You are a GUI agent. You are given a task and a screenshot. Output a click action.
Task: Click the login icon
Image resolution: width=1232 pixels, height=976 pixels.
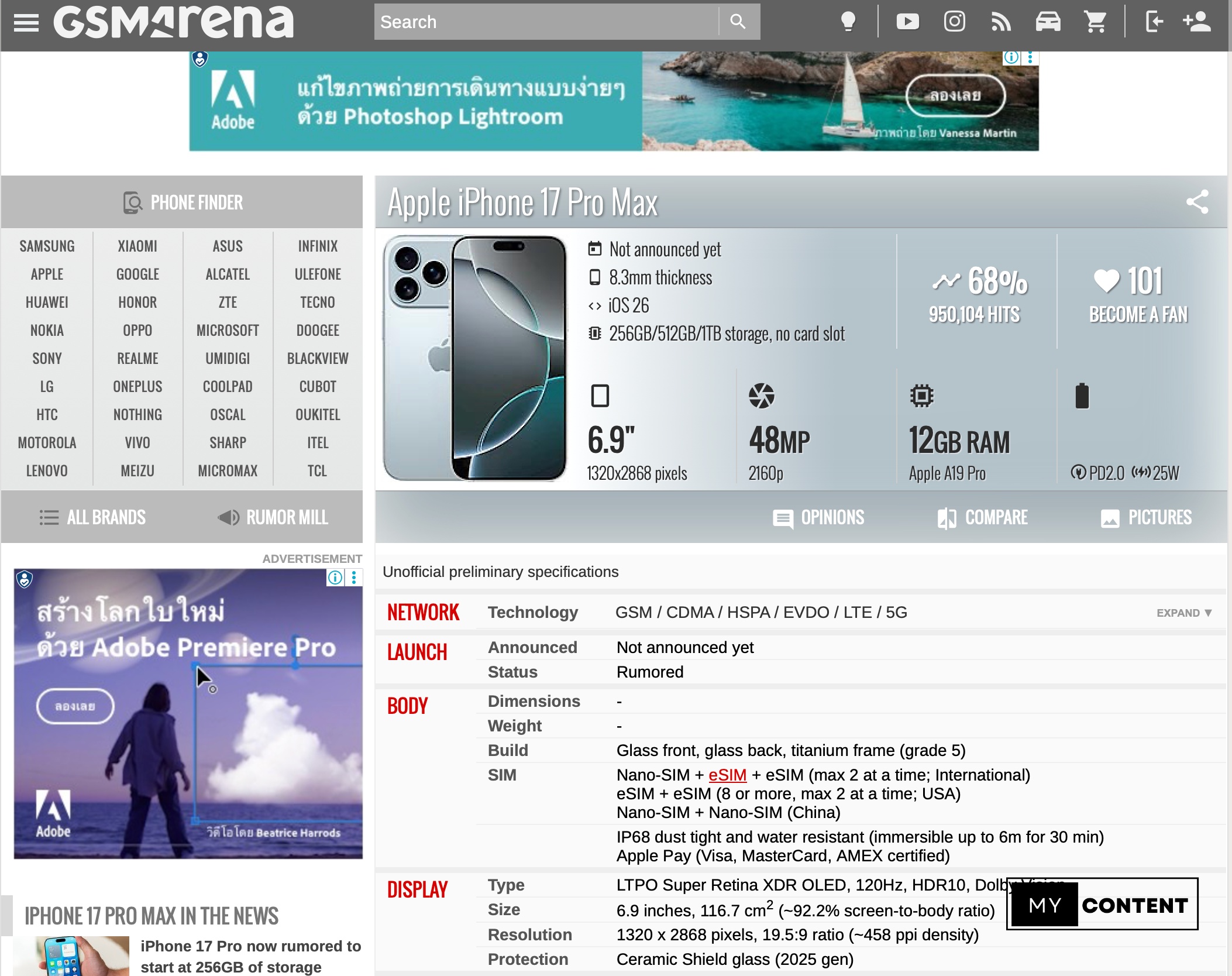click(x=1153, y=22)
